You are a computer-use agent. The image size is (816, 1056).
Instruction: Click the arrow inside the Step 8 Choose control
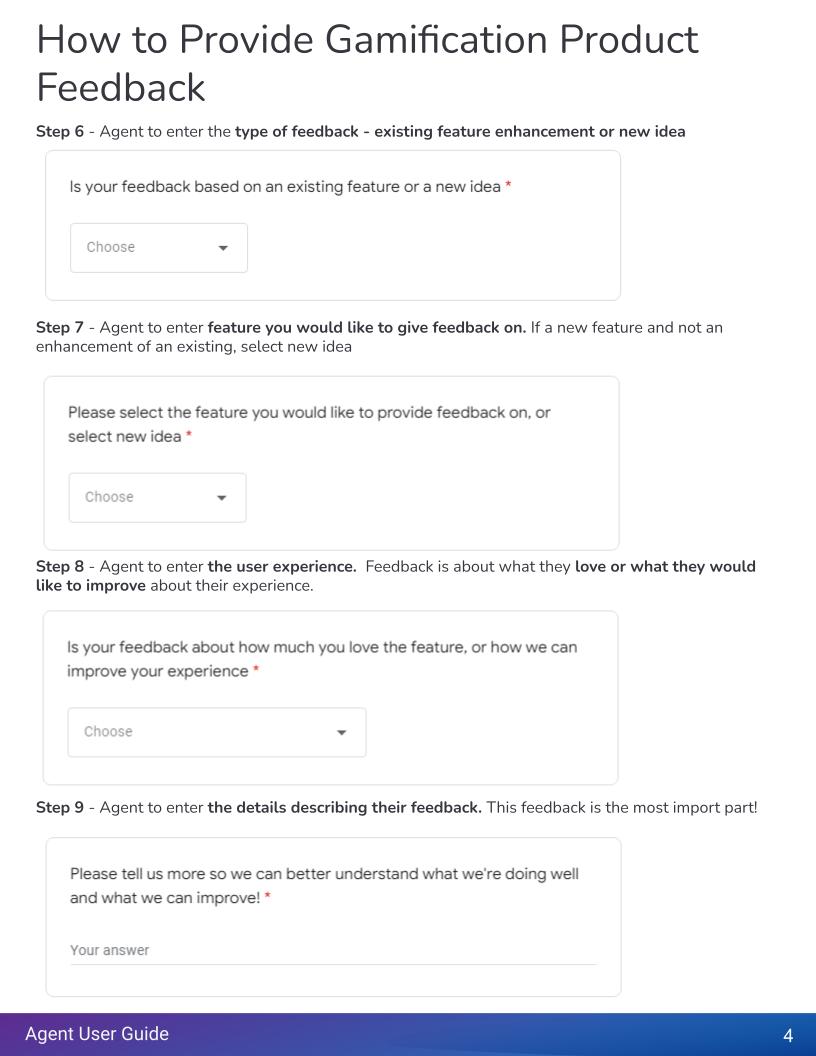pos(341,732)
